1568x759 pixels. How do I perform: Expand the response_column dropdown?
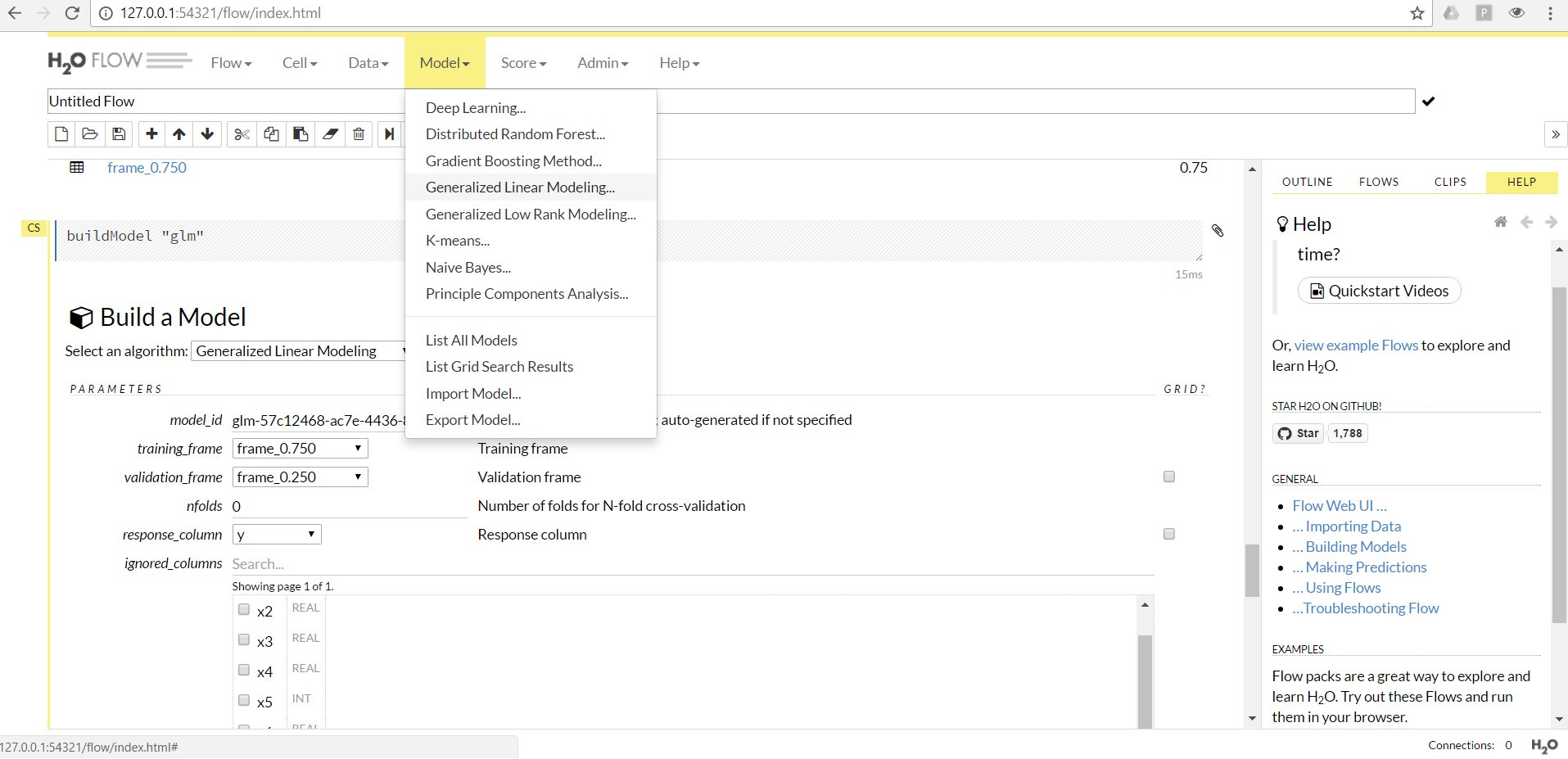point(277,535)
